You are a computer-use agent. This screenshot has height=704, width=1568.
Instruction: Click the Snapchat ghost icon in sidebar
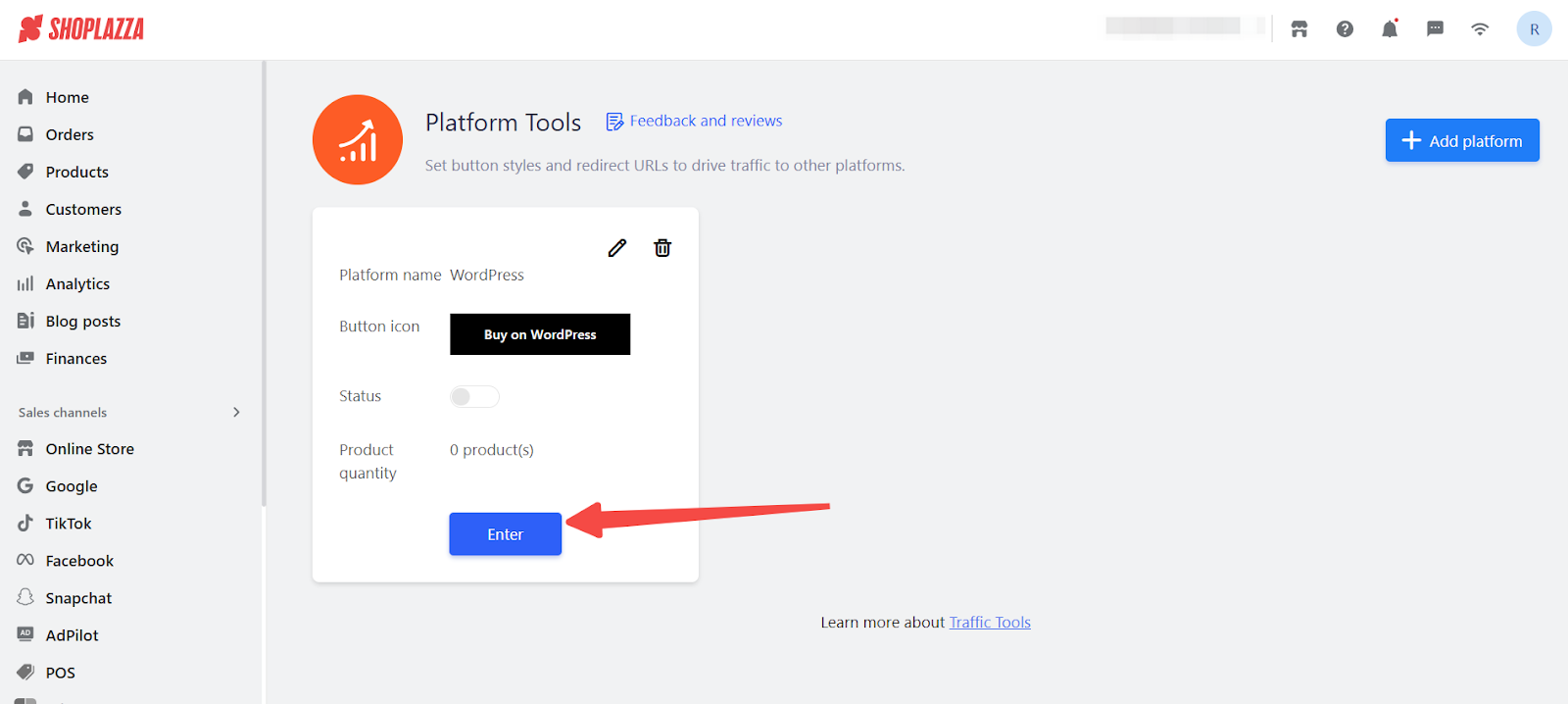(25, 597)
